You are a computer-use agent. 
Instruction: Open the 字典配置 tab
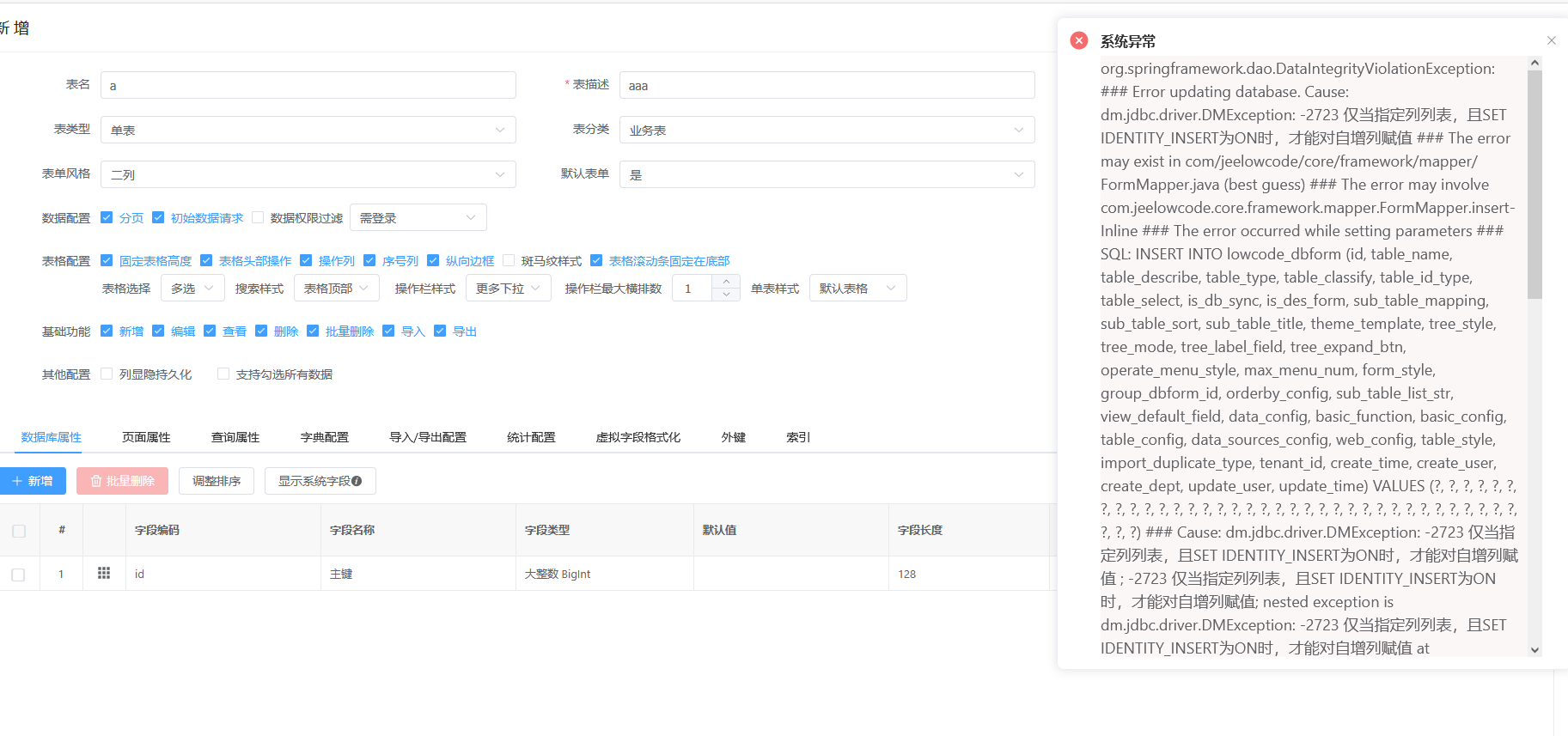(x=324, y=437)
